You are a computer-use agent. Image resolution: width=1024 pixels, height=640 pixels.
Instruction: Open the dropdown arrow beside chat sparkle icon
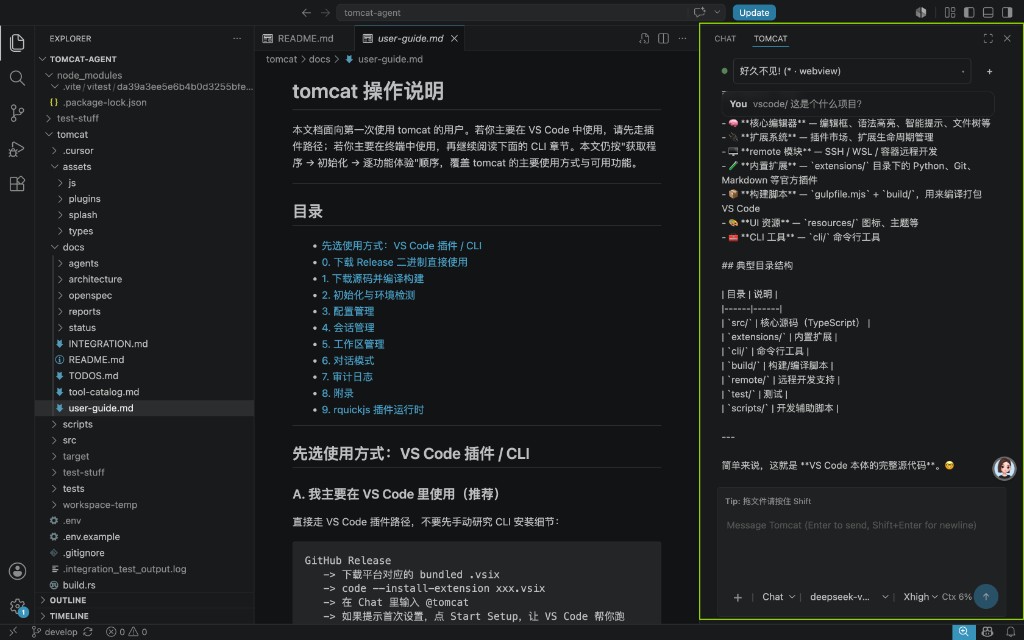pos(717,12)
